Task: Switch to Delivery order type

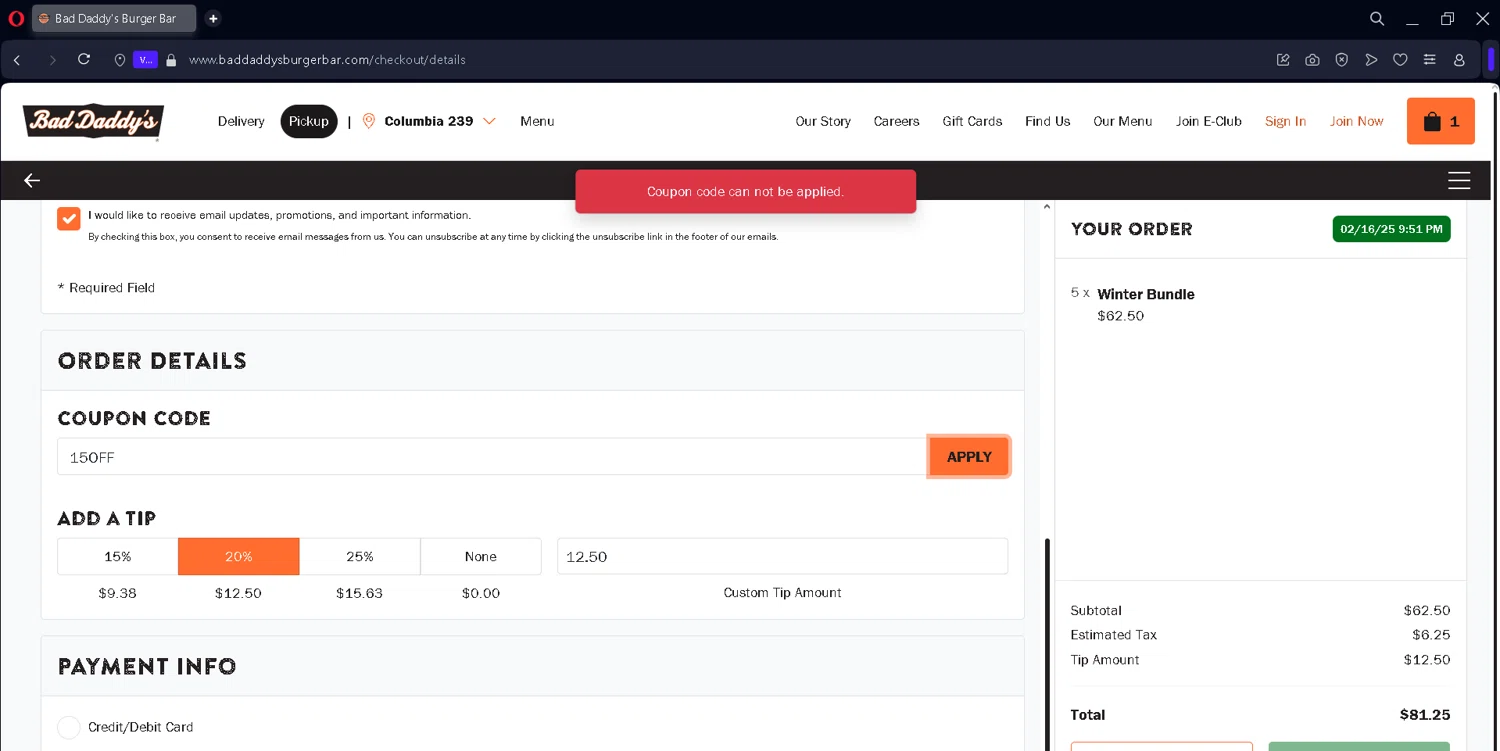Action: 241,121
